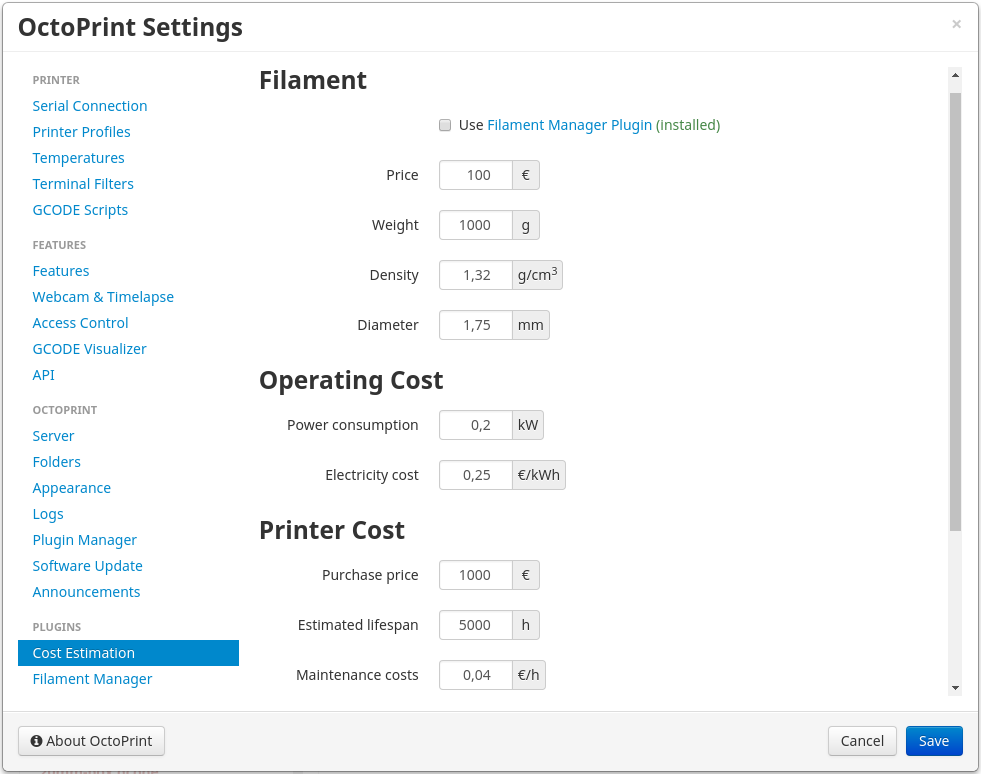The width and height of the screenshot is (981, 774).
Task: Open Webcam & Timelapse settings
Action: coord(103,297)
